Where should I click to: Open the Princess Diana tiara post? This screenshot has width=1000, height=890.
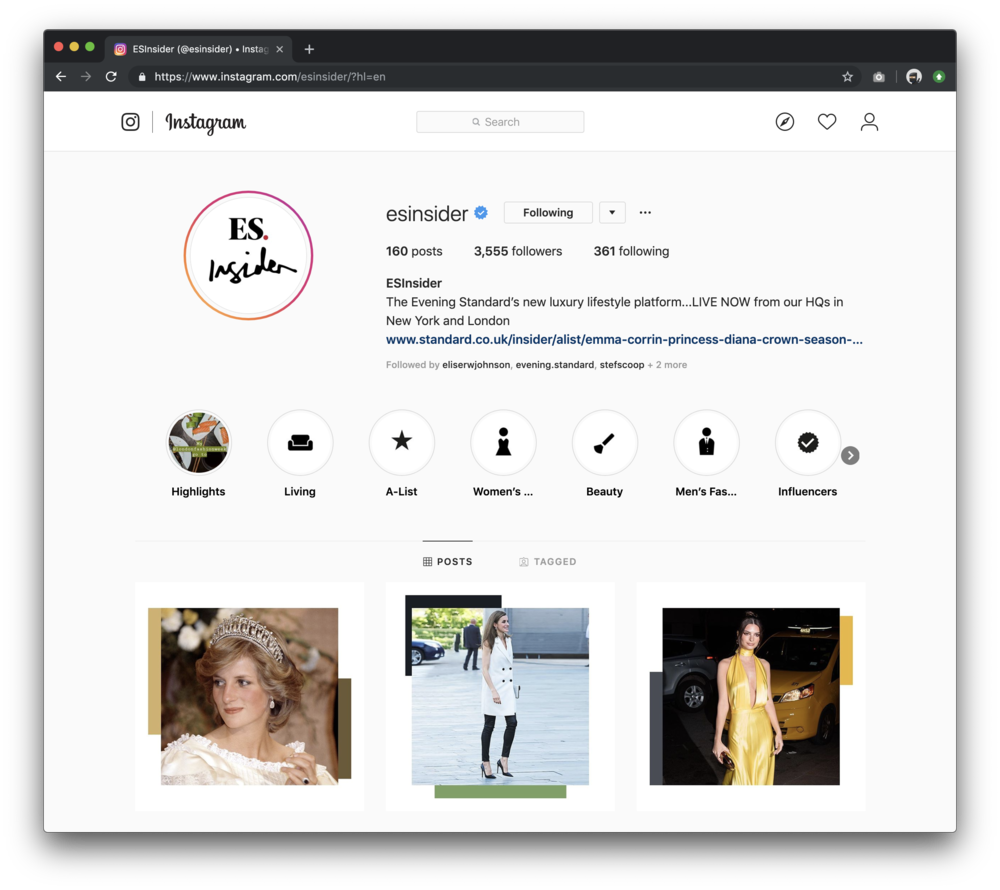tap(249, 696)
